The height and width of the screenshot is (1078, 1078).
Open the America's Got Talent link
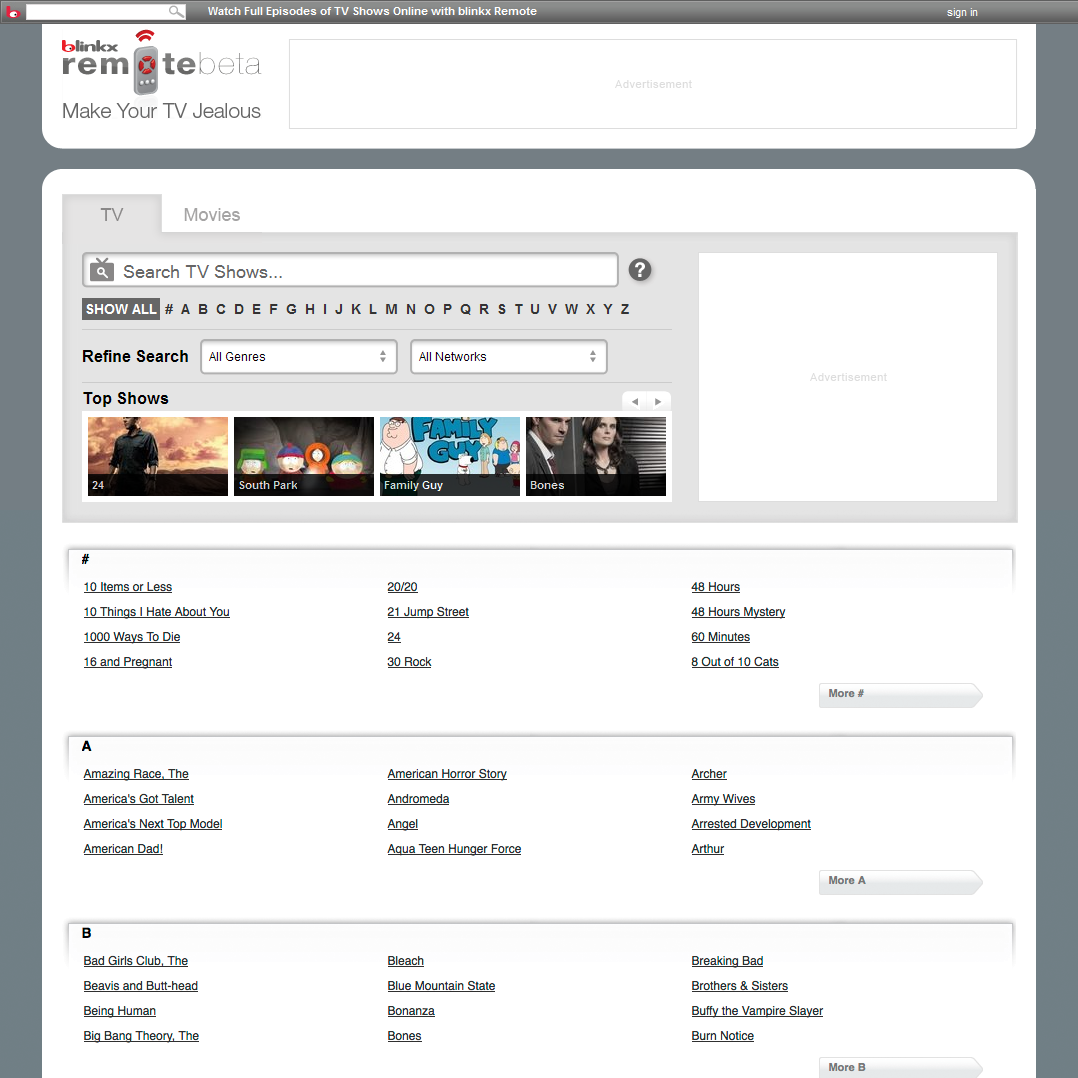point(139,799)
